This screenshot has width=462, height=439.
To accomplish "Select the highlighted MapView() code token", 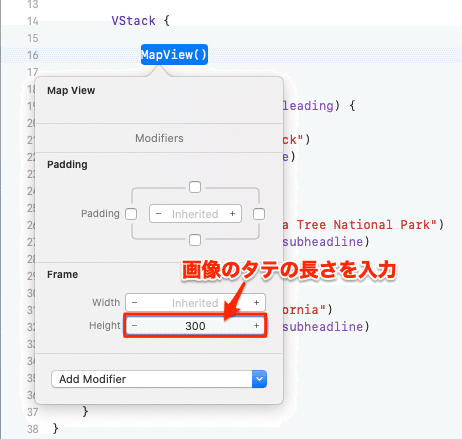I will click(174, 55).
